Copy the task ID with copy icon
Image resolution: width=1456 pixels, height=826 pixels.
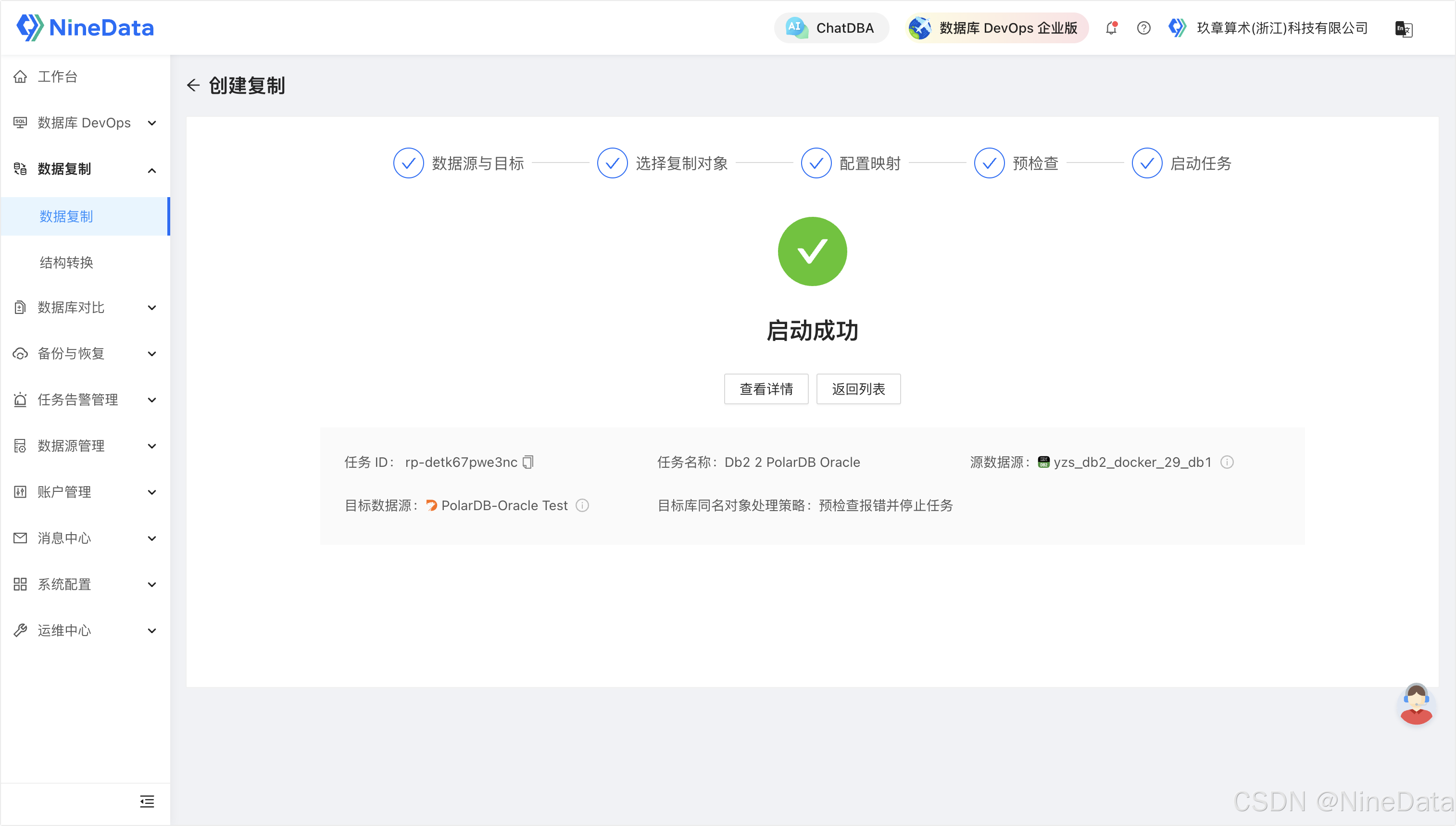click(x=528, y=463)
